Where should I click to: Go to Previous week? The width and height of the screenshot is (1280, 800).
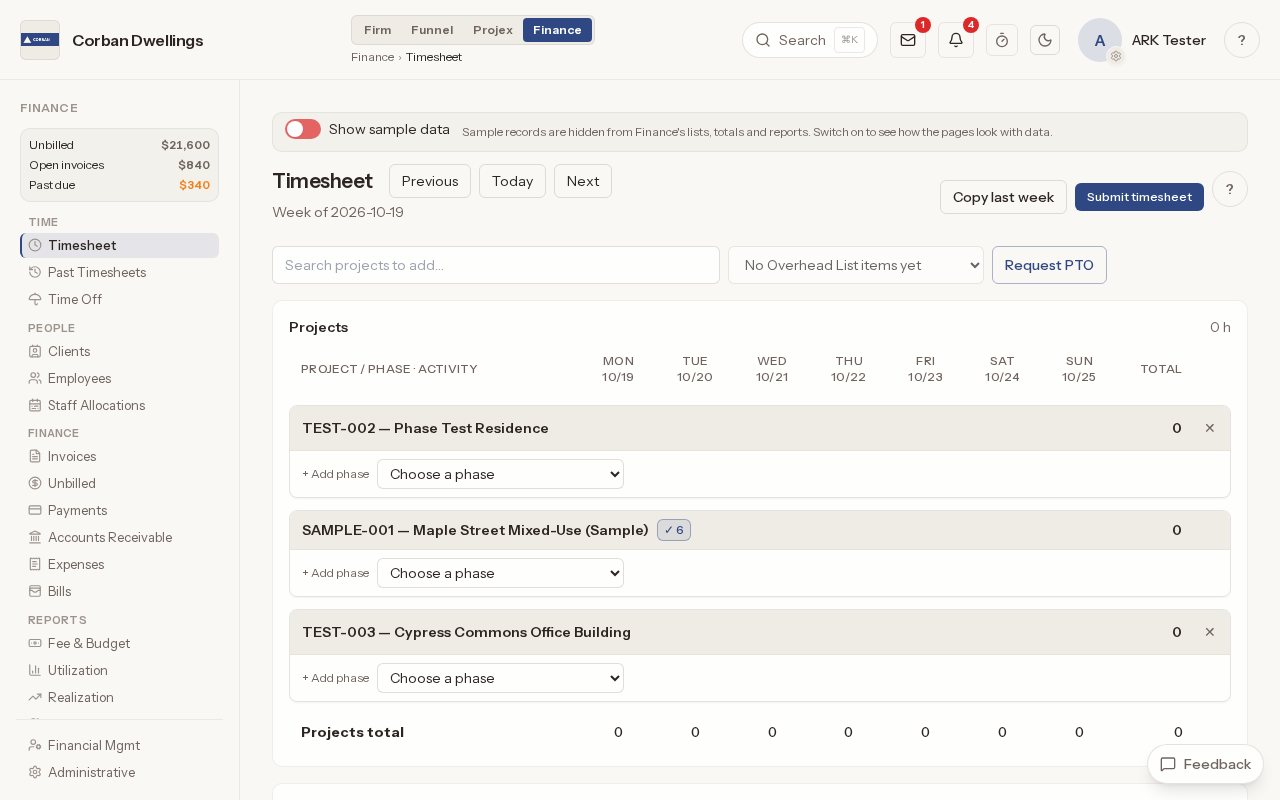coord(430,181)
